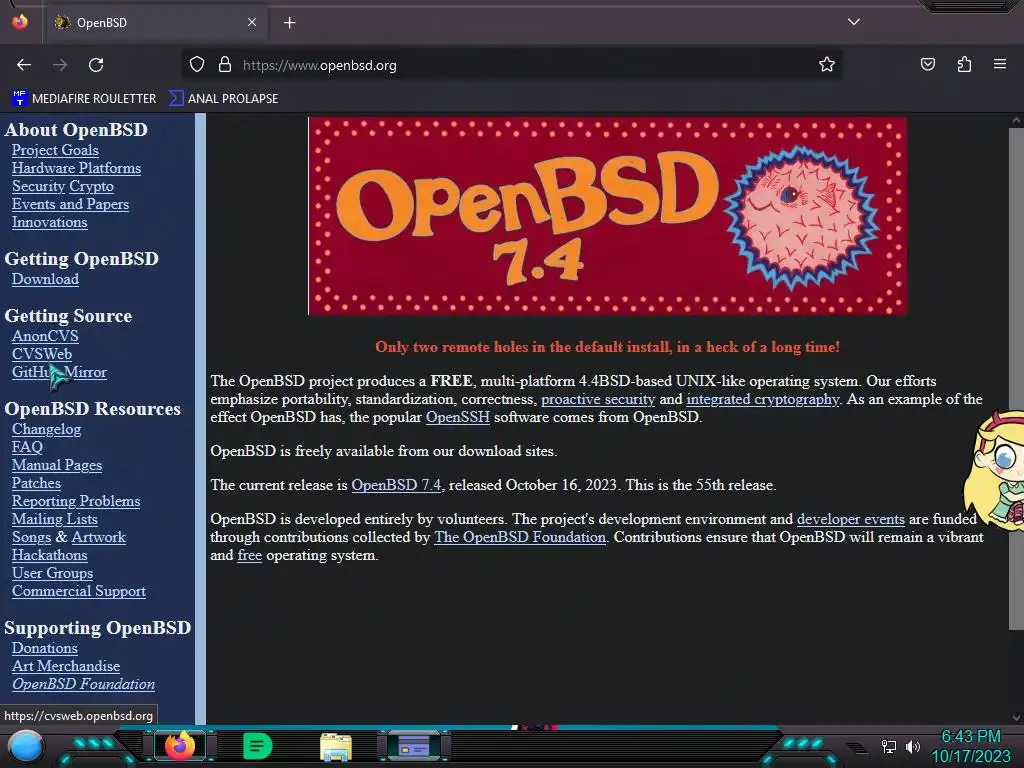Open Events and Papers link
1024x768 pixels.
pos(71,204)
